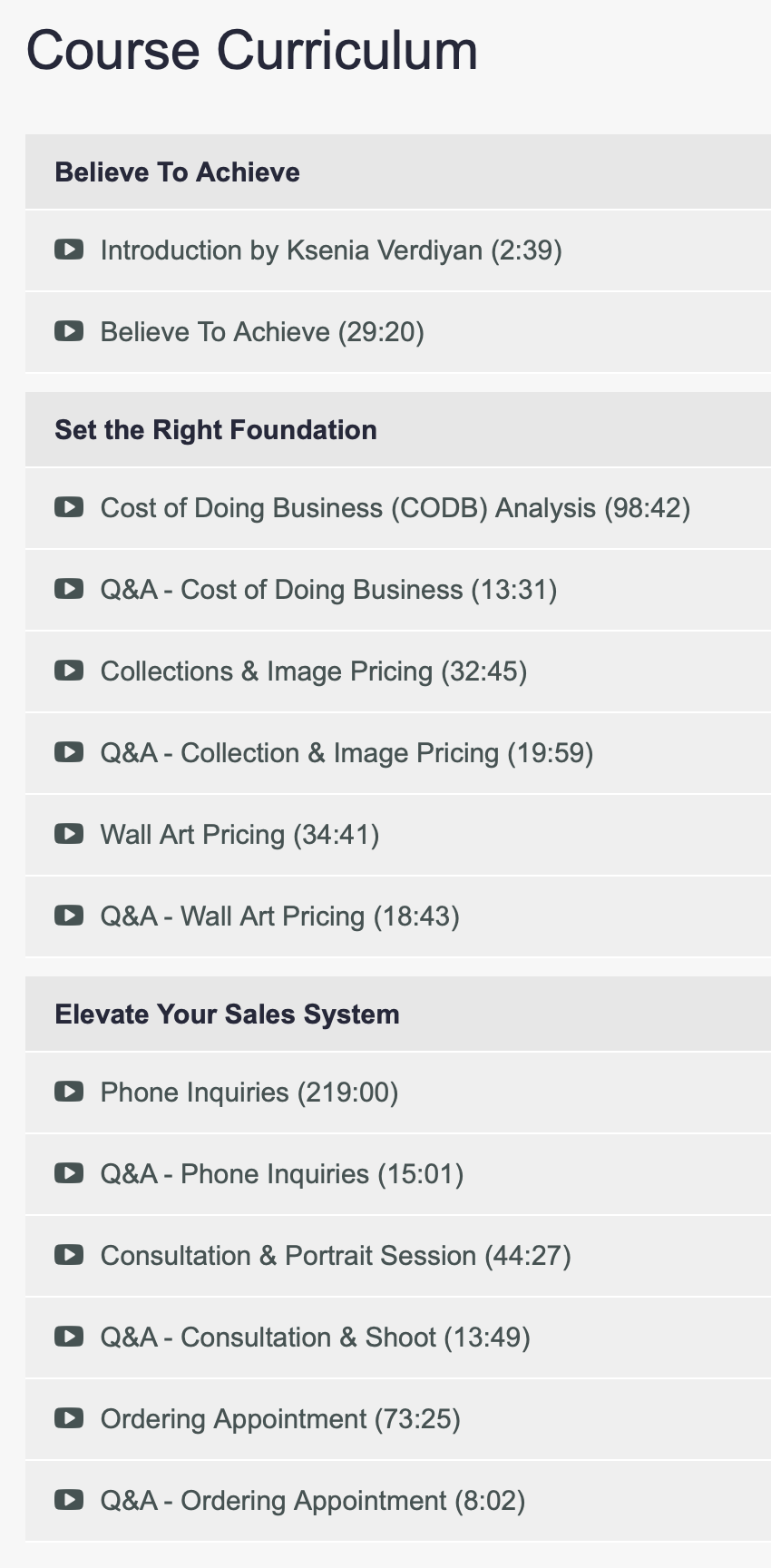Click video icon next to Believe To Achieve lecture
Screen dimensions: 771x1568
pos(69,330)
